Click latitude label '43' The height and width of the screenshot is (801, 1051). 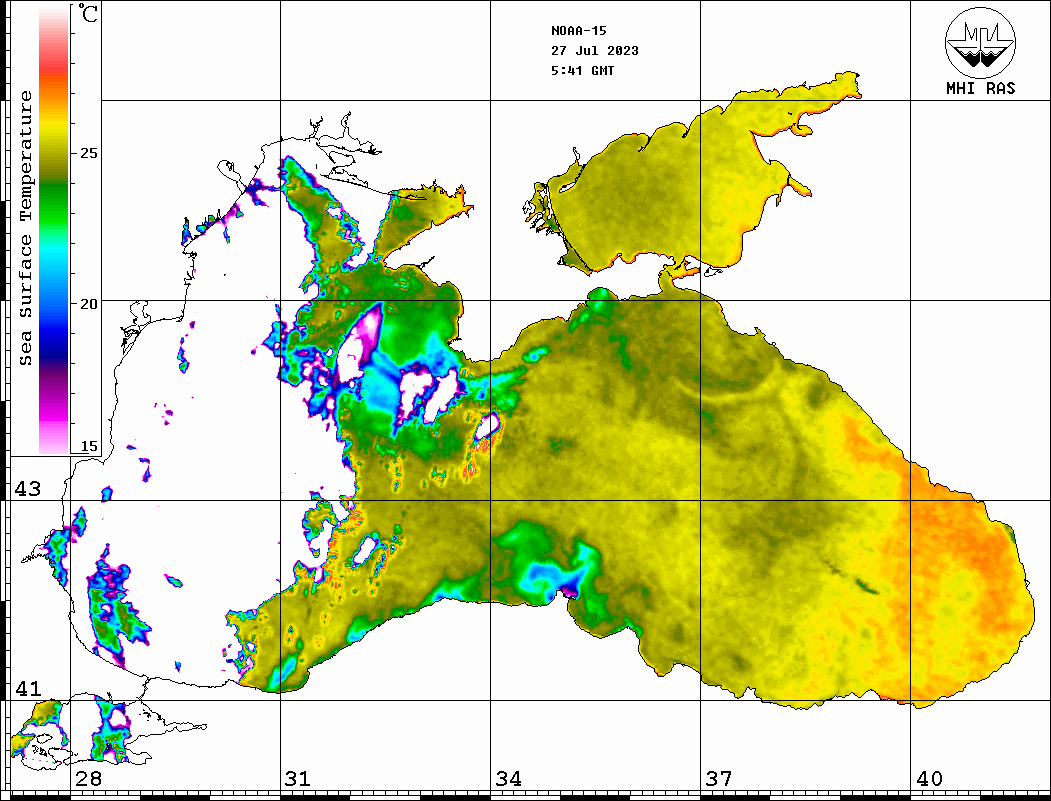[x=27, y=489]
